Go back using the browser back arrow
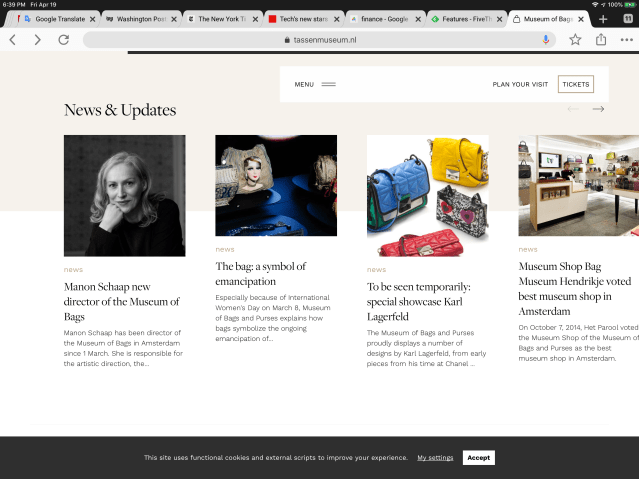The height and width of the screenshot is (479, 639). (x=13, y=40)
